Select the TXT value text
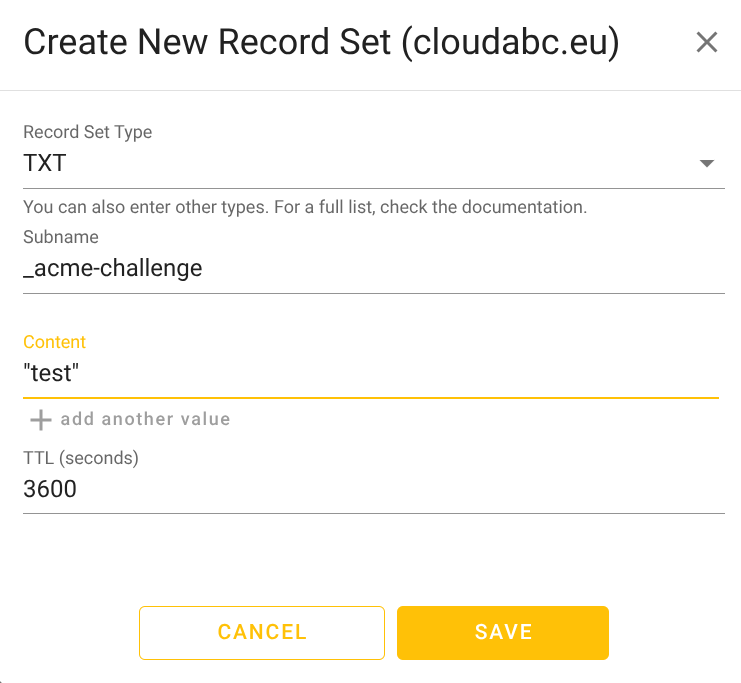This screenshot has height=683, width=741. pos(45,164)
